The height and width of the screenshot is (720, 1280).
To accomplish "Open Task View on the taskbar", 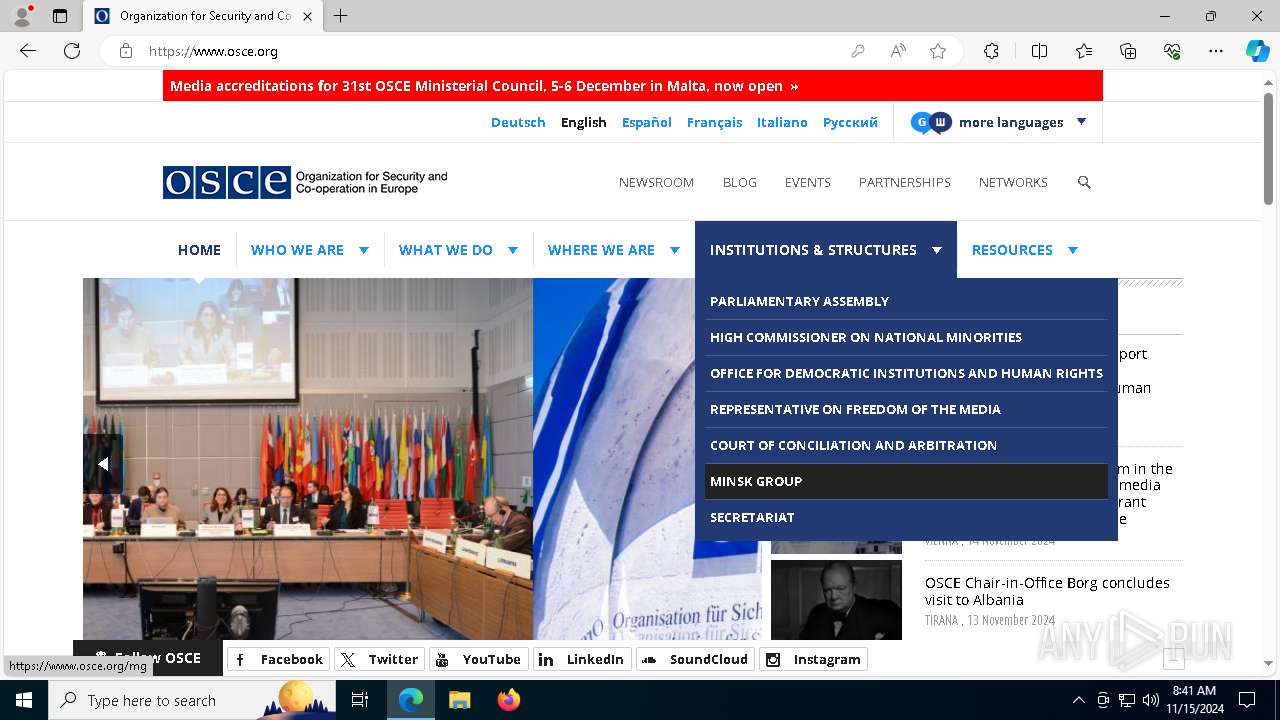I will click(x=360, y=700).
